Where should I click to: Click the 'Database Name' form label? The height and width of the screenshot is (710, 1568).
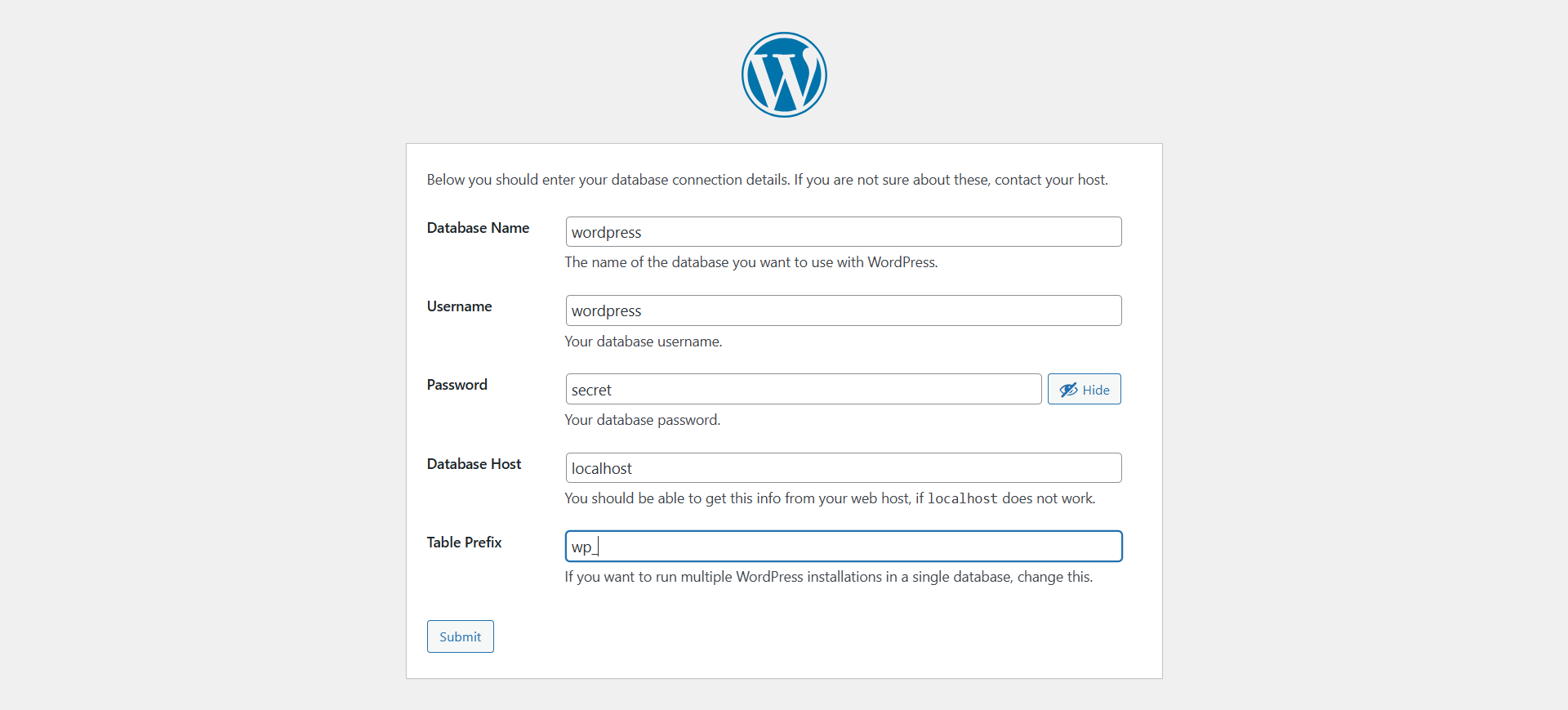[478, 228]
